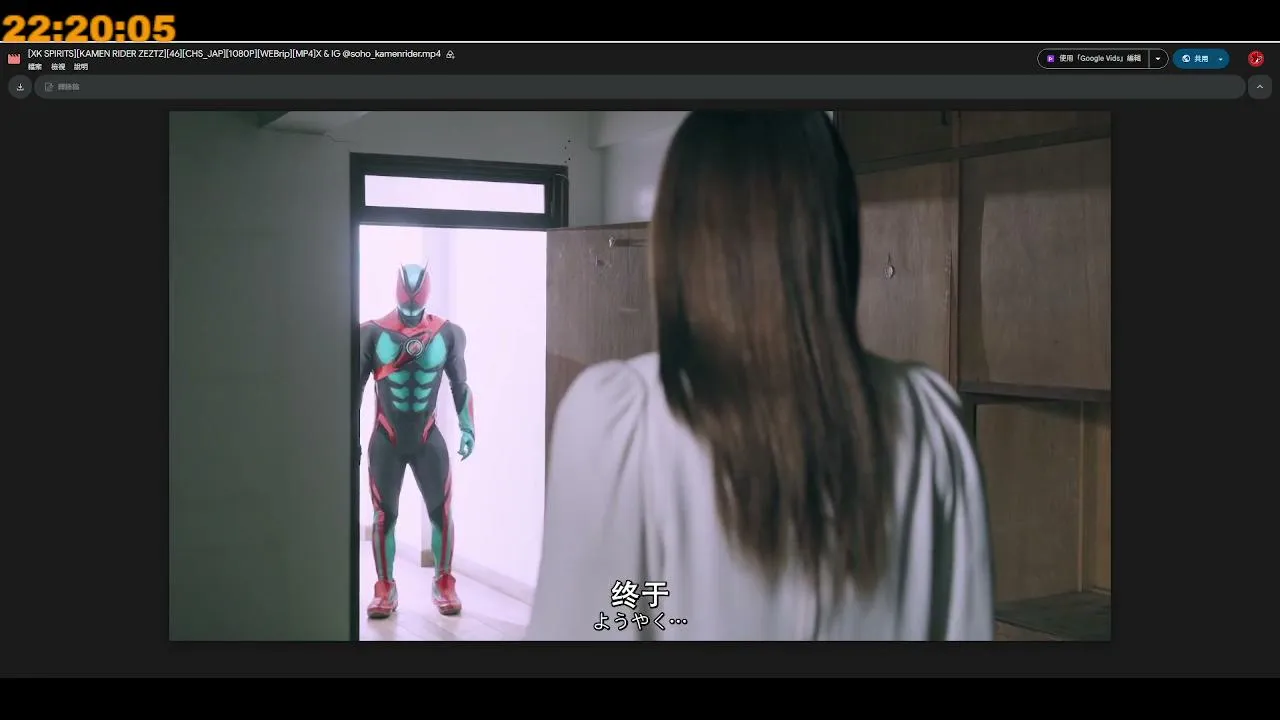Click the red video file icon beside the title
Image resolution: width=1280 pixels, height=720 pixels.
(x=14, y=59)
